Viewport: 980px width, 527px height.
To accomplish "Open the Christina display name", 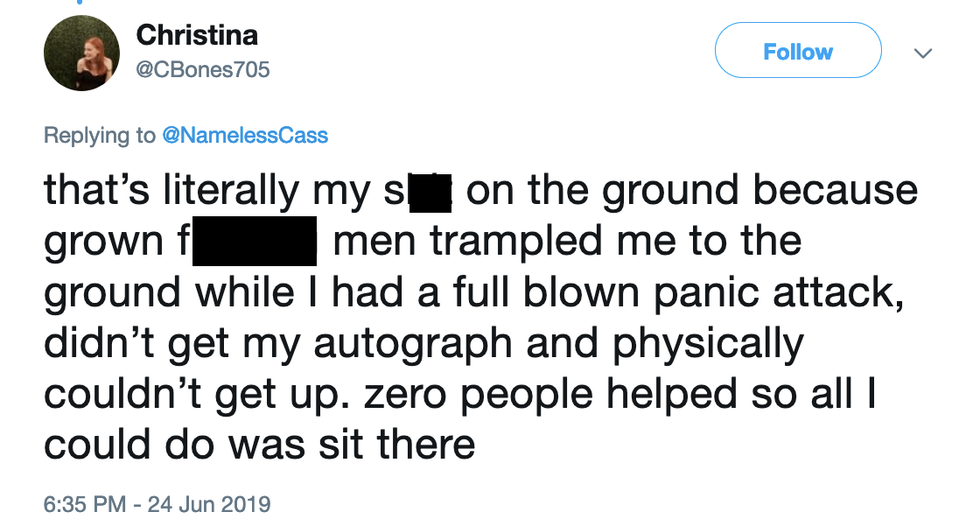I will [x=197, y=35].
